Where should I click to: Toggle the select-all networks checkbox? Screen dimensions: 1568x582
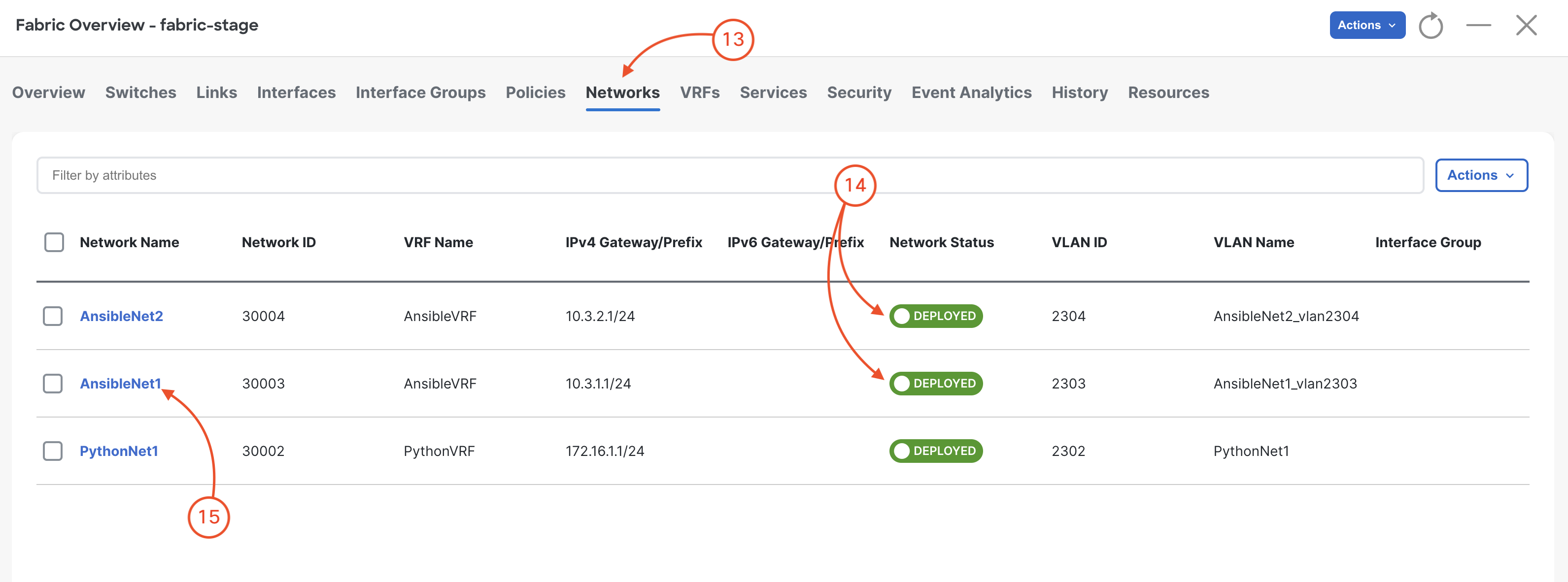coord(54,242)
